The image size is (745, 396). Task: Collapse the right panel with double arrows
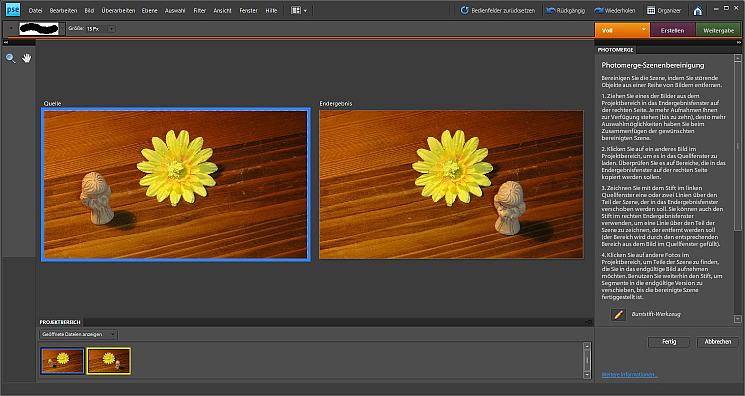pyautogui.click(x=740, y=42)
